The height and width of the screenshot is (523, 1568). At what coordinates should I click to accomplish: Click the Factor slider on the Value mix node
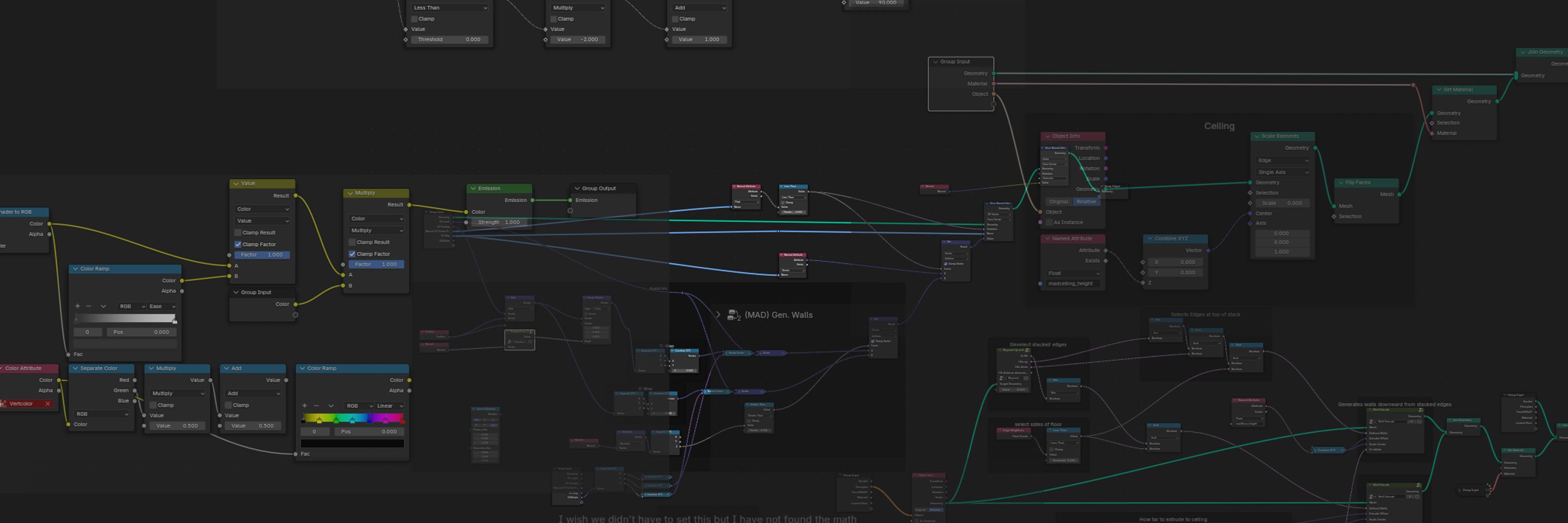click(262, 255)
